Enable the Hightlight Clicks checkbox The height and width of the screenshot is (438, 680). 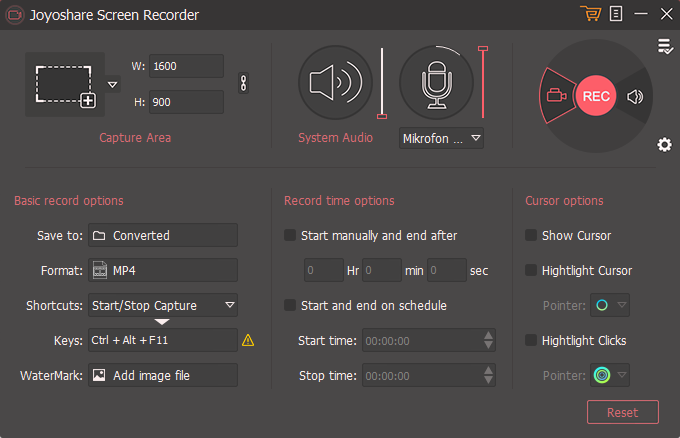point(531,340)
